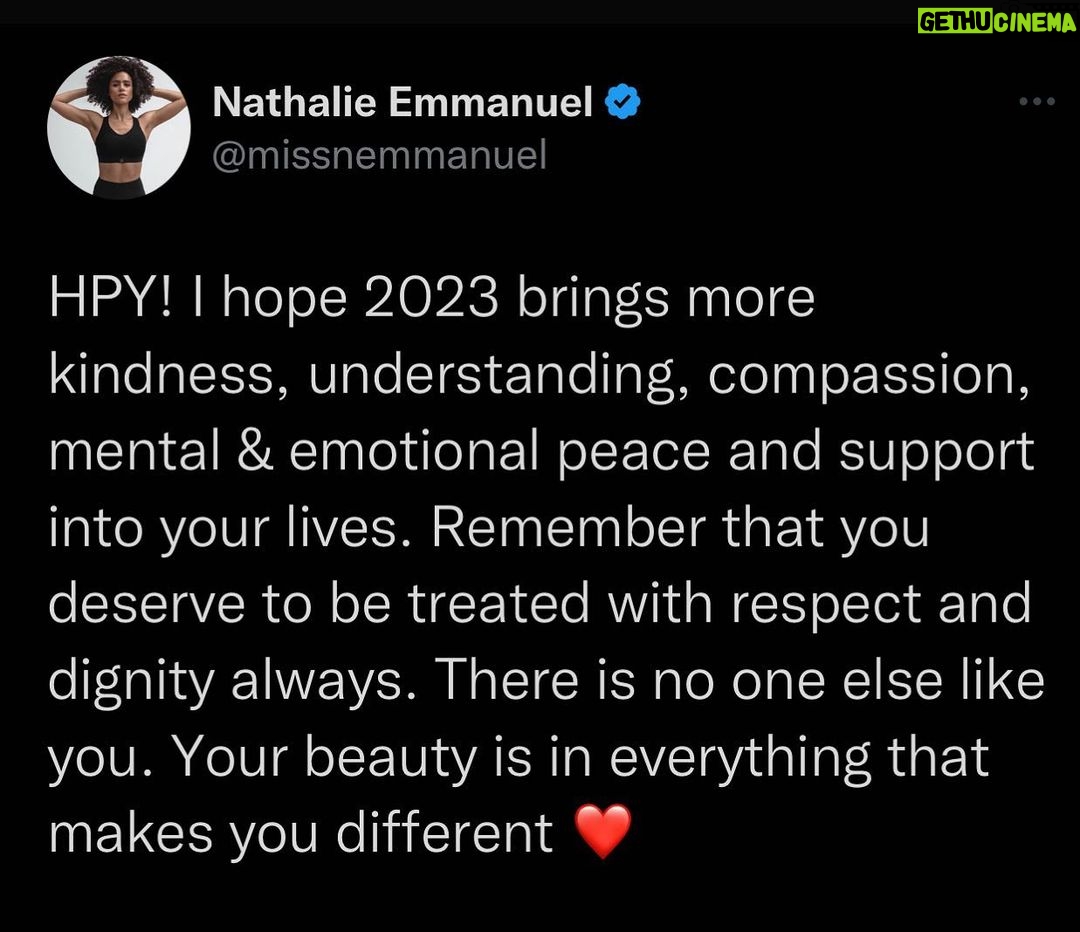This screenshot has width=1080, height=932.
Task: Click the word Remember in tweet
Action: click(x=569, y=528)
